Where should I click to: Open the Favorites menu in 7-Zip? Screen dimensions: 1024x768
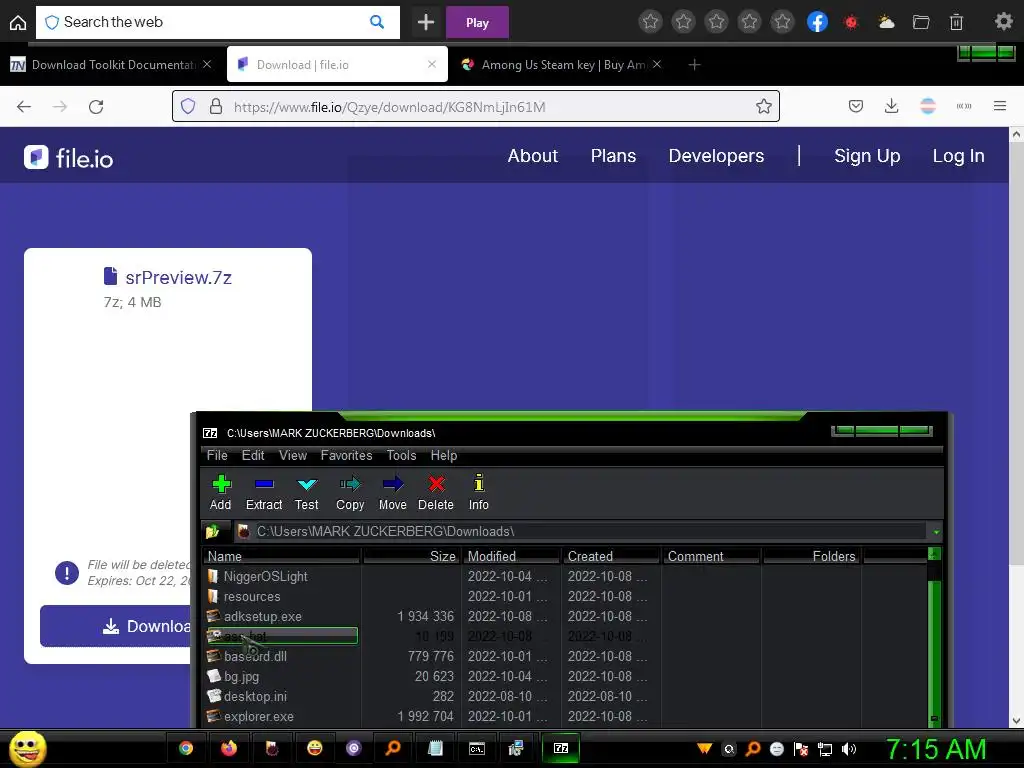346,455
